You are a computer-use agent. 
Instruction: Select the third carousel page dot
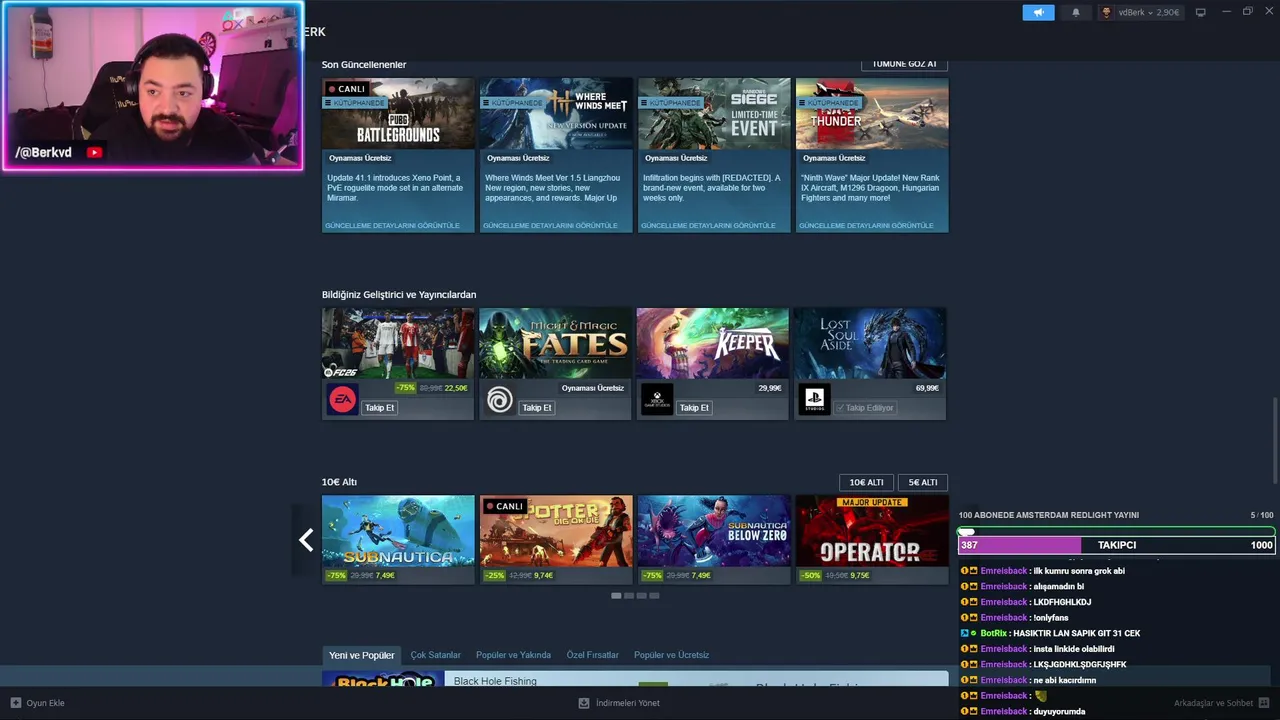pyautogui.click(x=642, y=596)
